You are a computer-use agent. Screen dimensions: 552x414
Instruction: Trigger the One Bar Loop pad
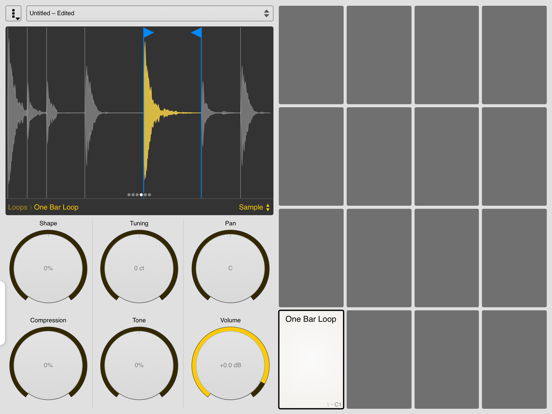tap(311, 359)
